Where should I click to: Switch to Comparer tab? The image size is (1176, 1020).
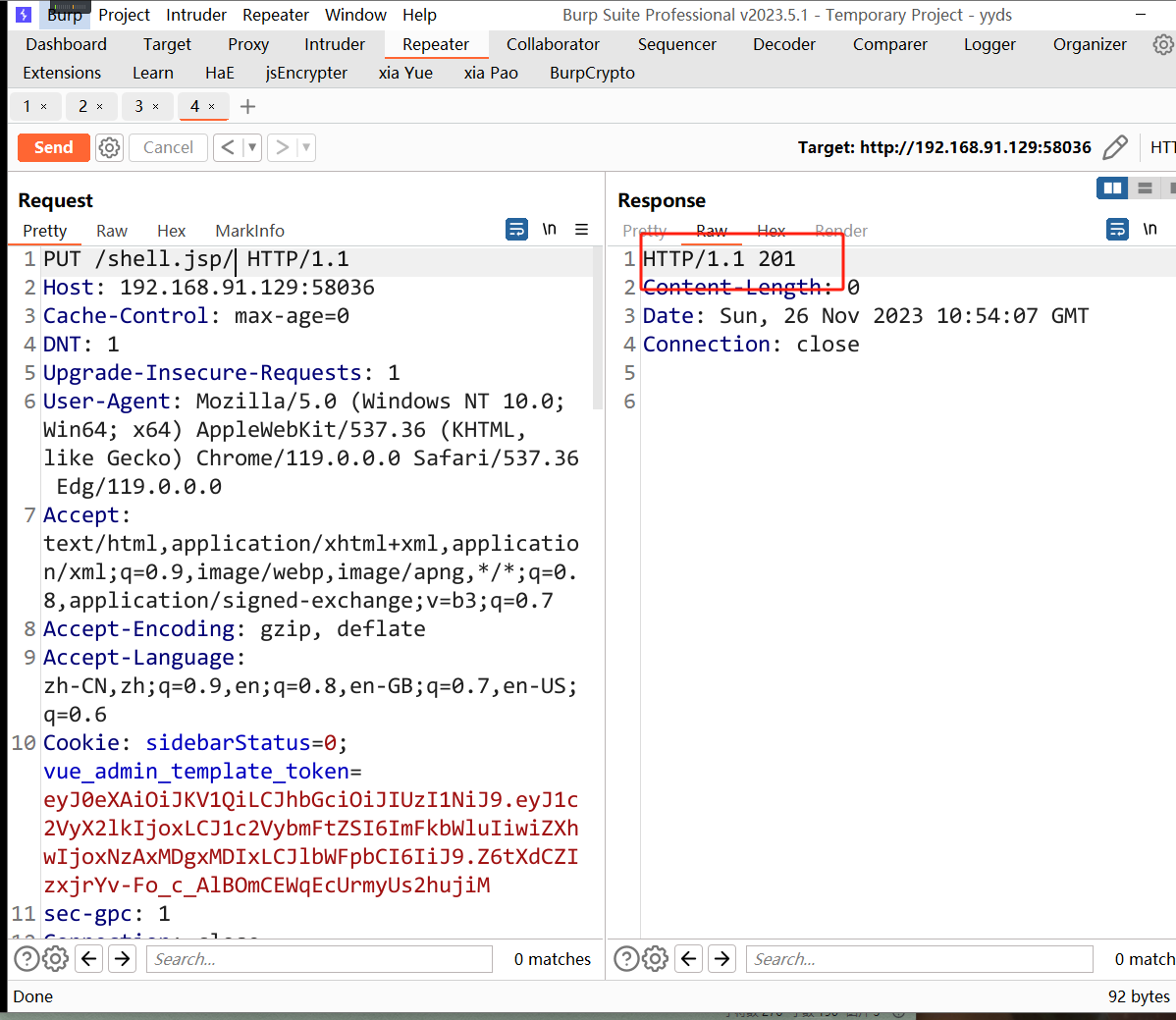tap(889, 45)
